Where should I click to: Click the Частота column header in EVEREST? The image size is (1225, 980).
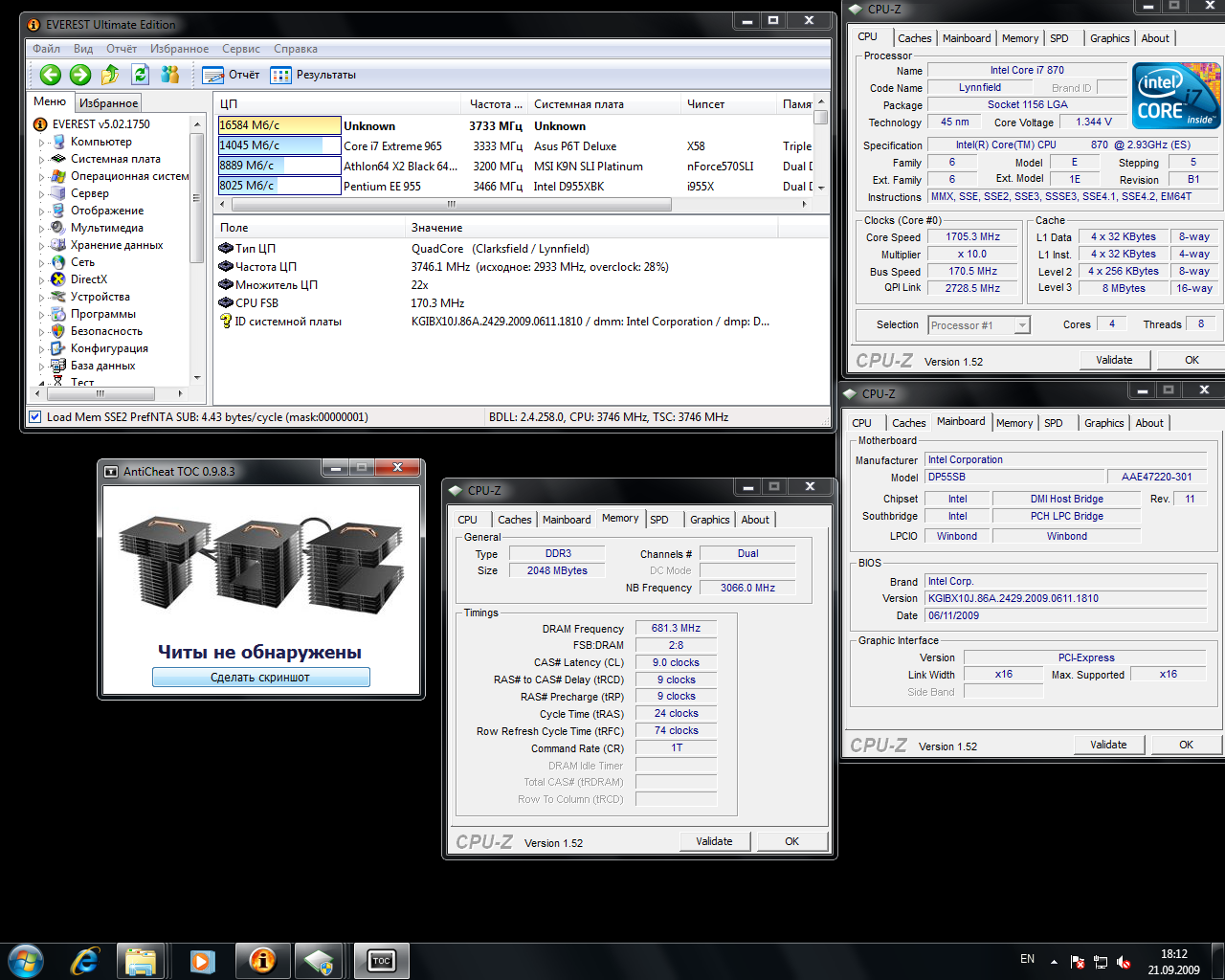[x=497, y=104]
